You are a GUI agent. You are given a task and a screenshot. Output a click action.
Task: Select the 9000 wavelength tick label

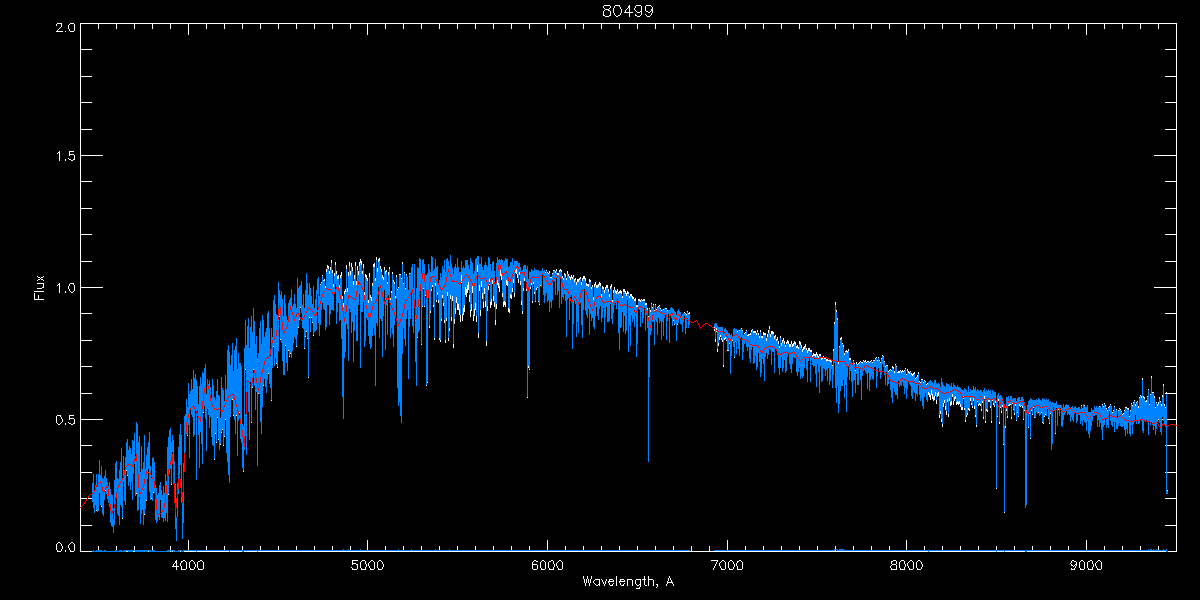pos(1087,562)
